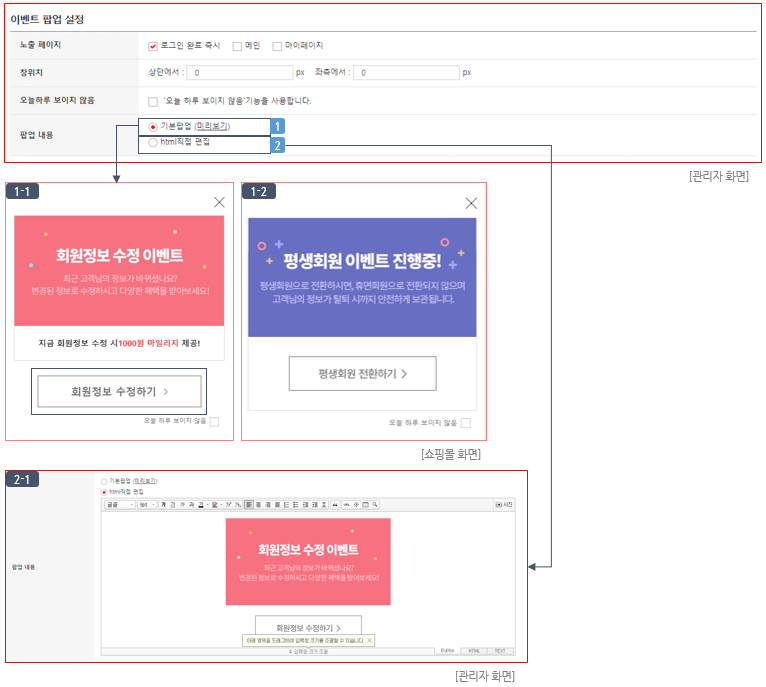This screenshot has width=766, height=687.
Task: Close the 회원정보 수정 이벤트 popup
Action: [x=219, y=202]
